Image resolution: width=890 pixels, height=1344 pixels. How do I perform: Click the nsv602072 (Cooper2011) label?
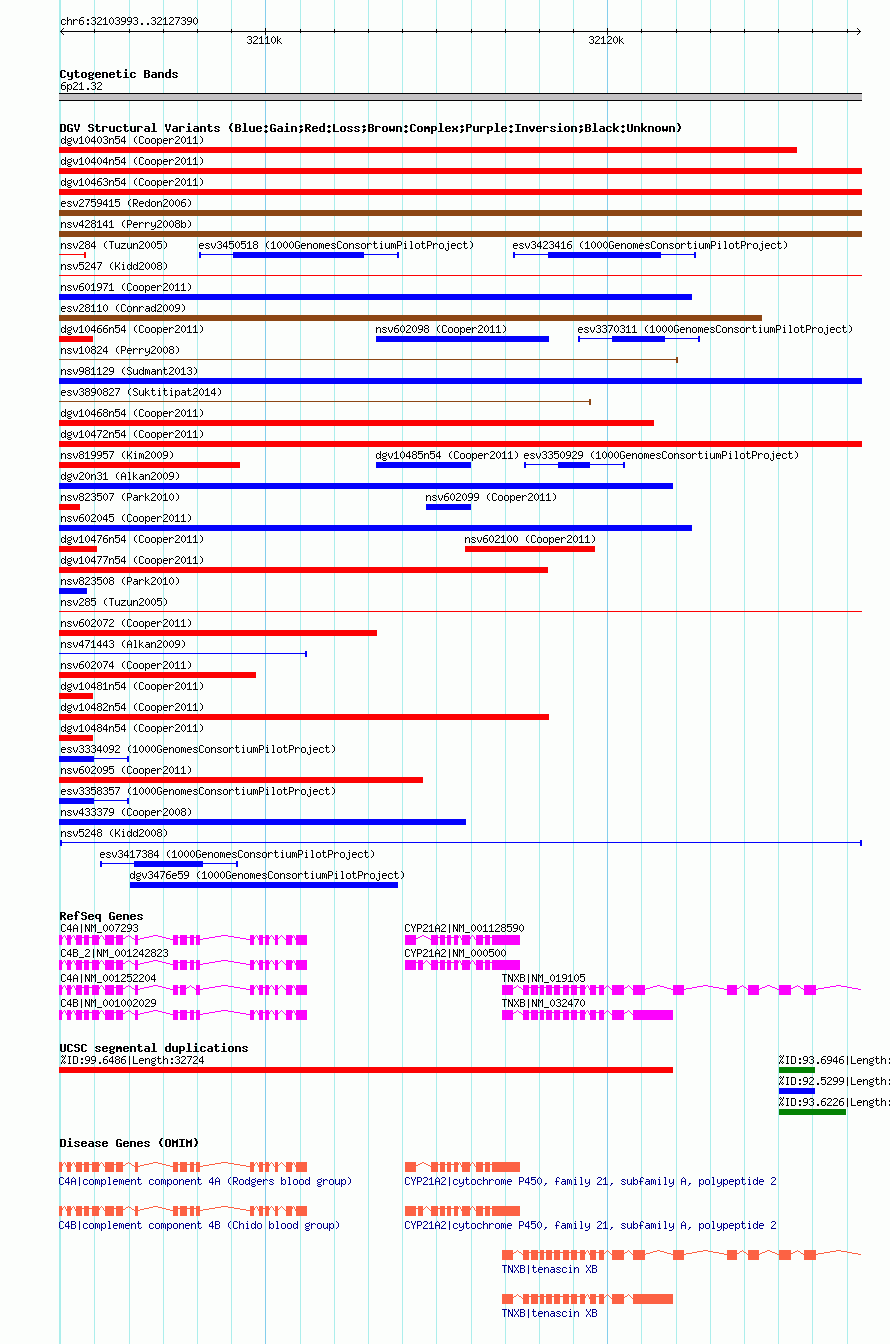[126, 623]
